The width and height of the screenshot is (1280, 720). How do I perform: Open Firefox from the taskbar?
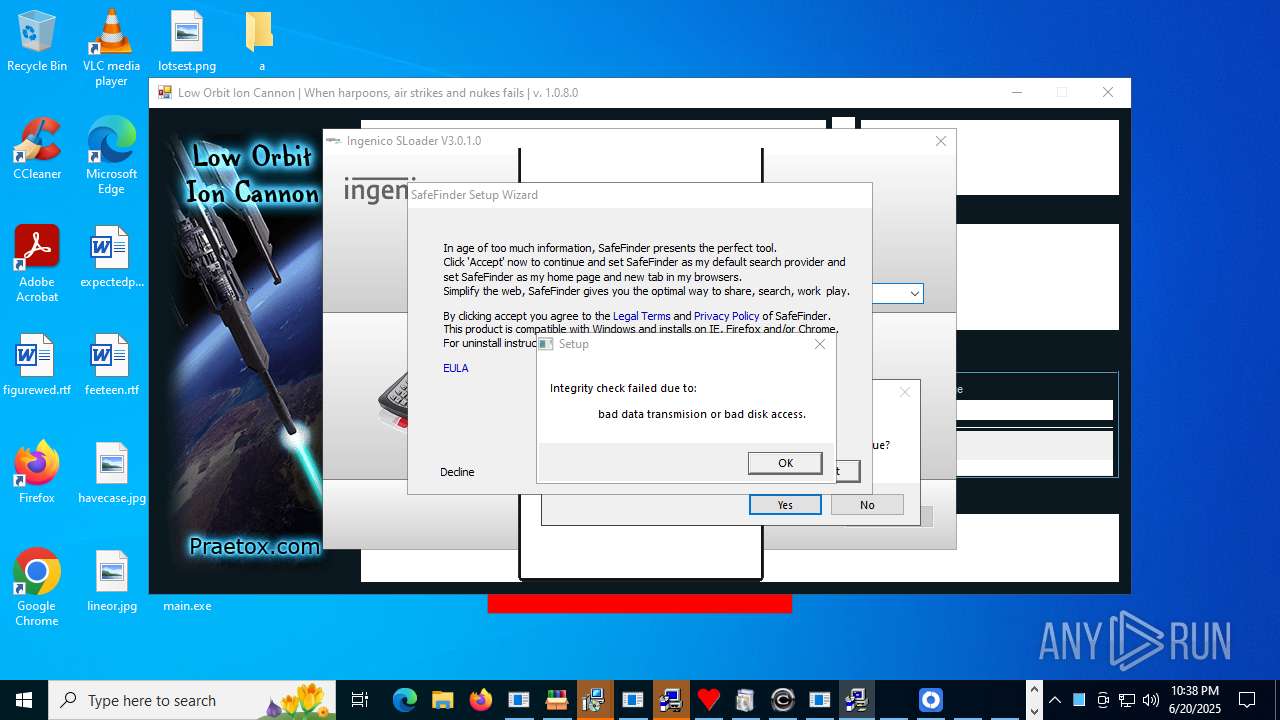(x=480, y=700)
